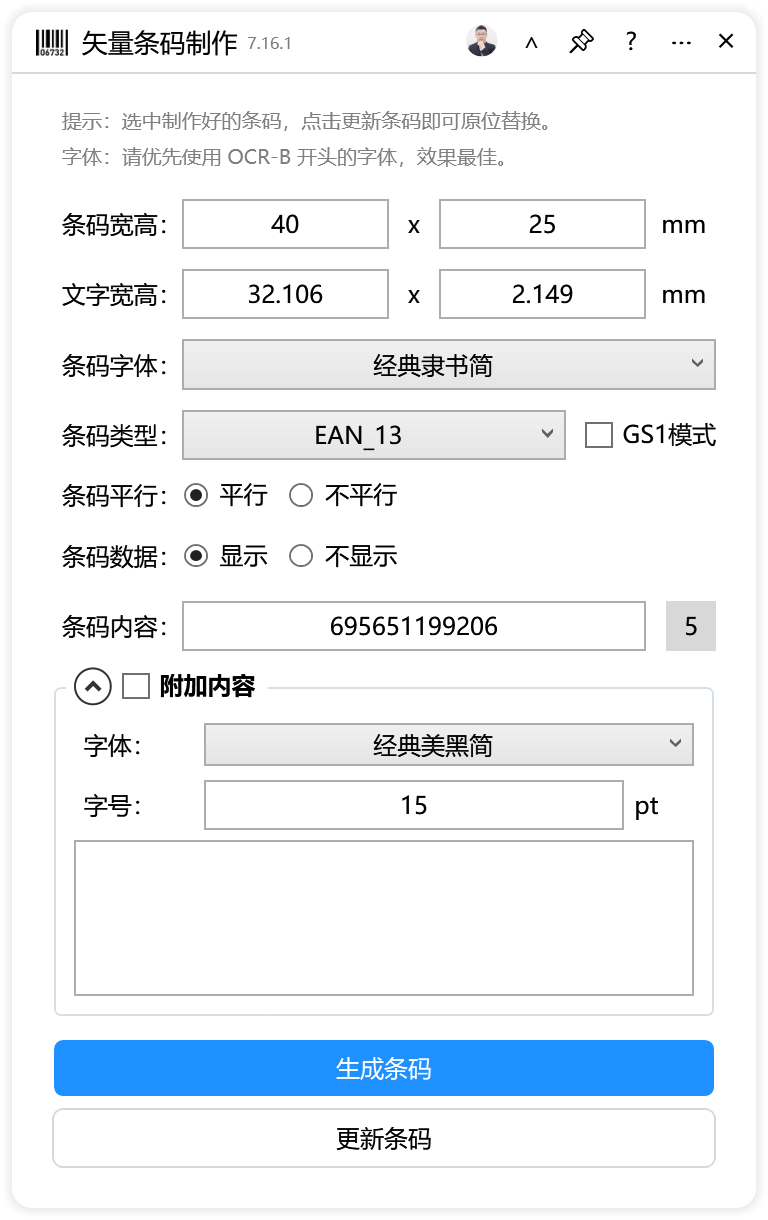768x1220 pixels.
Task: Click the 条码宽高 label
Action: point(114,224)
